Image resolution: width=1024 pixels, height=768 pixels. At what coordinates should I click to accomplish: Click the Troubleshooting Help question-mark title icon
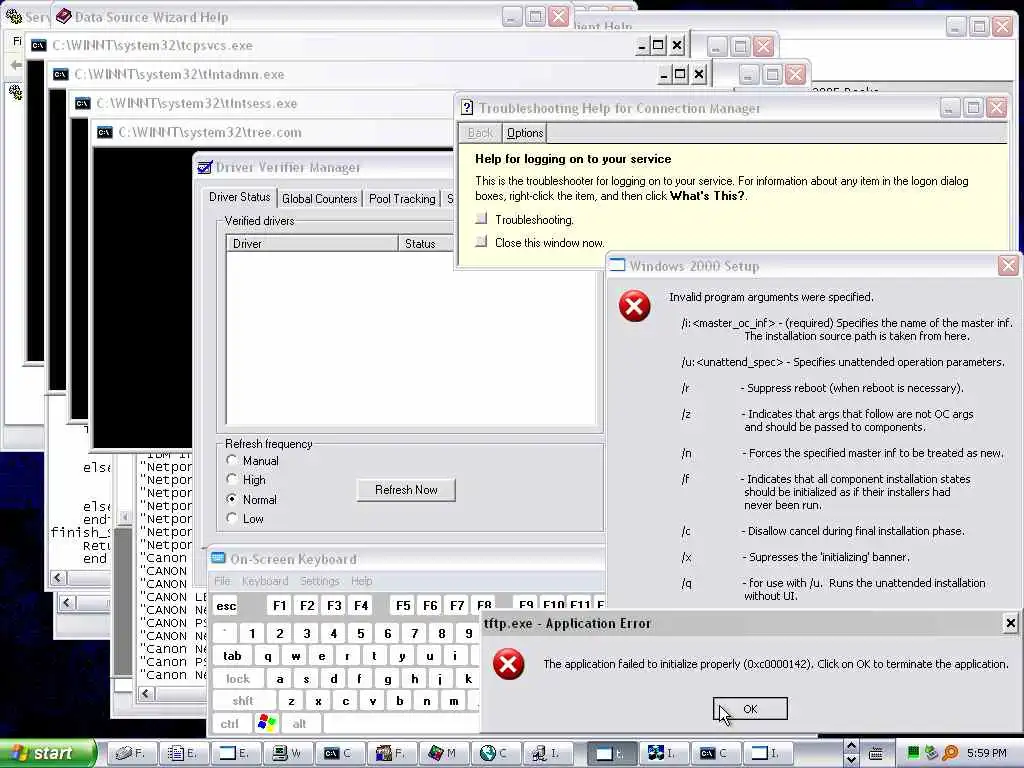466,108
